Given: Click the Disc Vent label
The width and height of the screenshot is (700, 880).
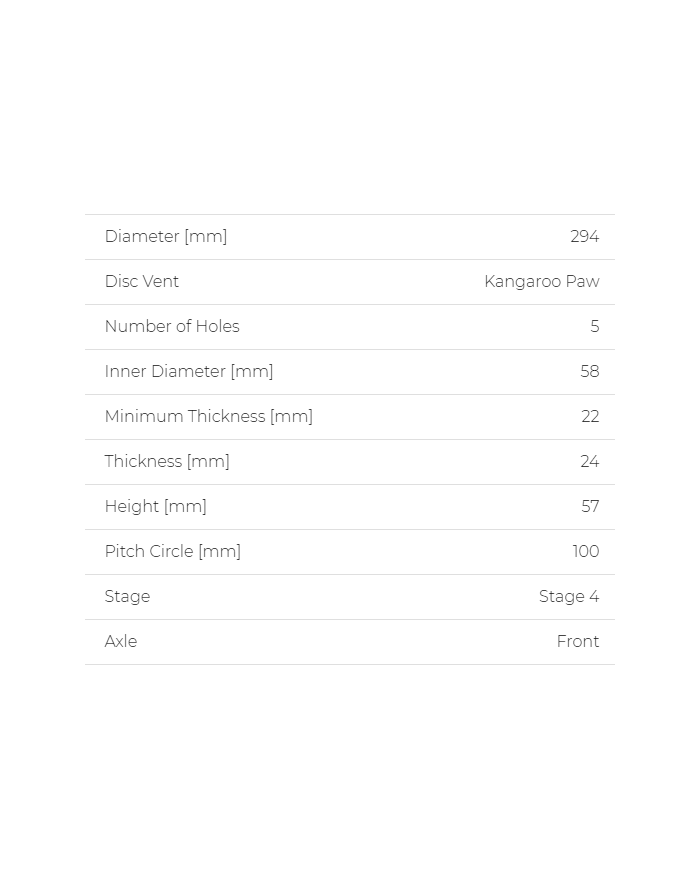Looking at the screenshot, I should tap(142, 282).
